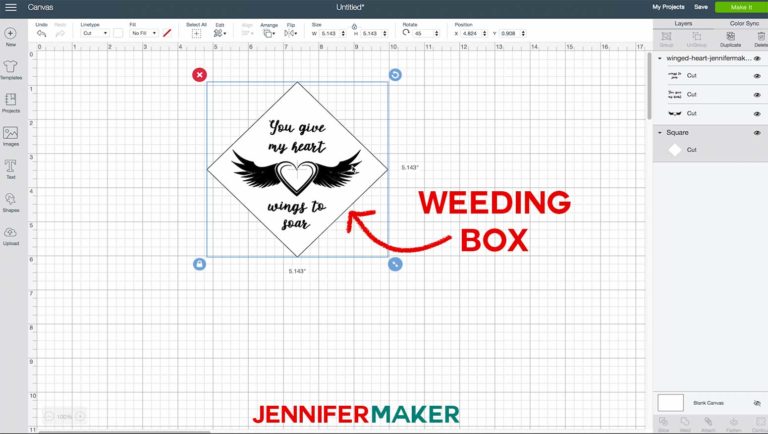This screenshot has width=768, height=434.
Task: Click the Untitled* project title
Action: click(350, 7)
